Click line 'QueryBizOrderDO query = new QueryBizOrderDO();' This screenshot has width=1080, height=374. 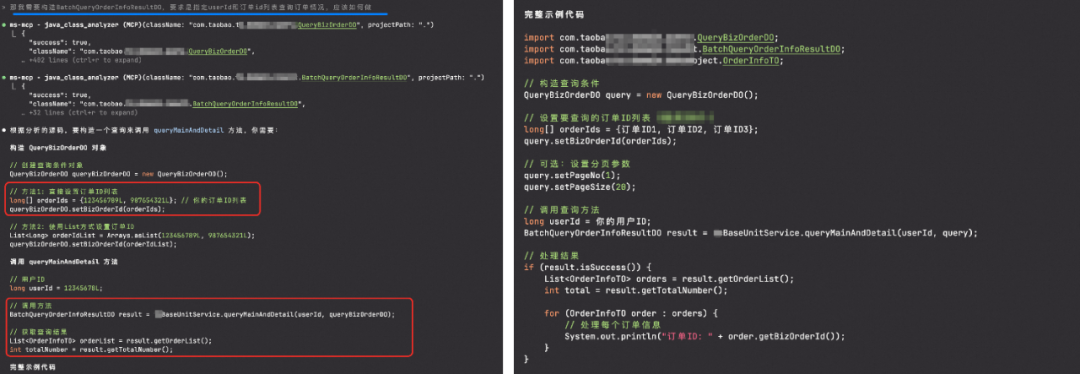pyautogui.click(x=641, y=94)
